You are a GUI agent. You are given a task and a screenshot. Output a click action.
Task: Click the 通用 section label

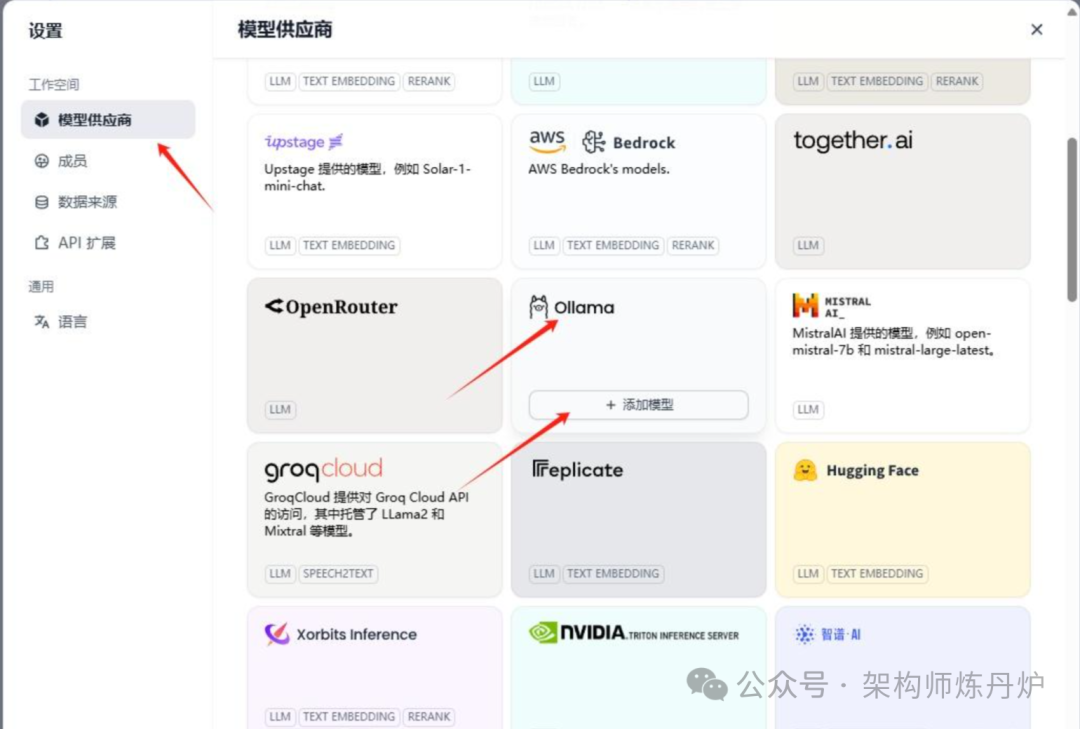41,287
